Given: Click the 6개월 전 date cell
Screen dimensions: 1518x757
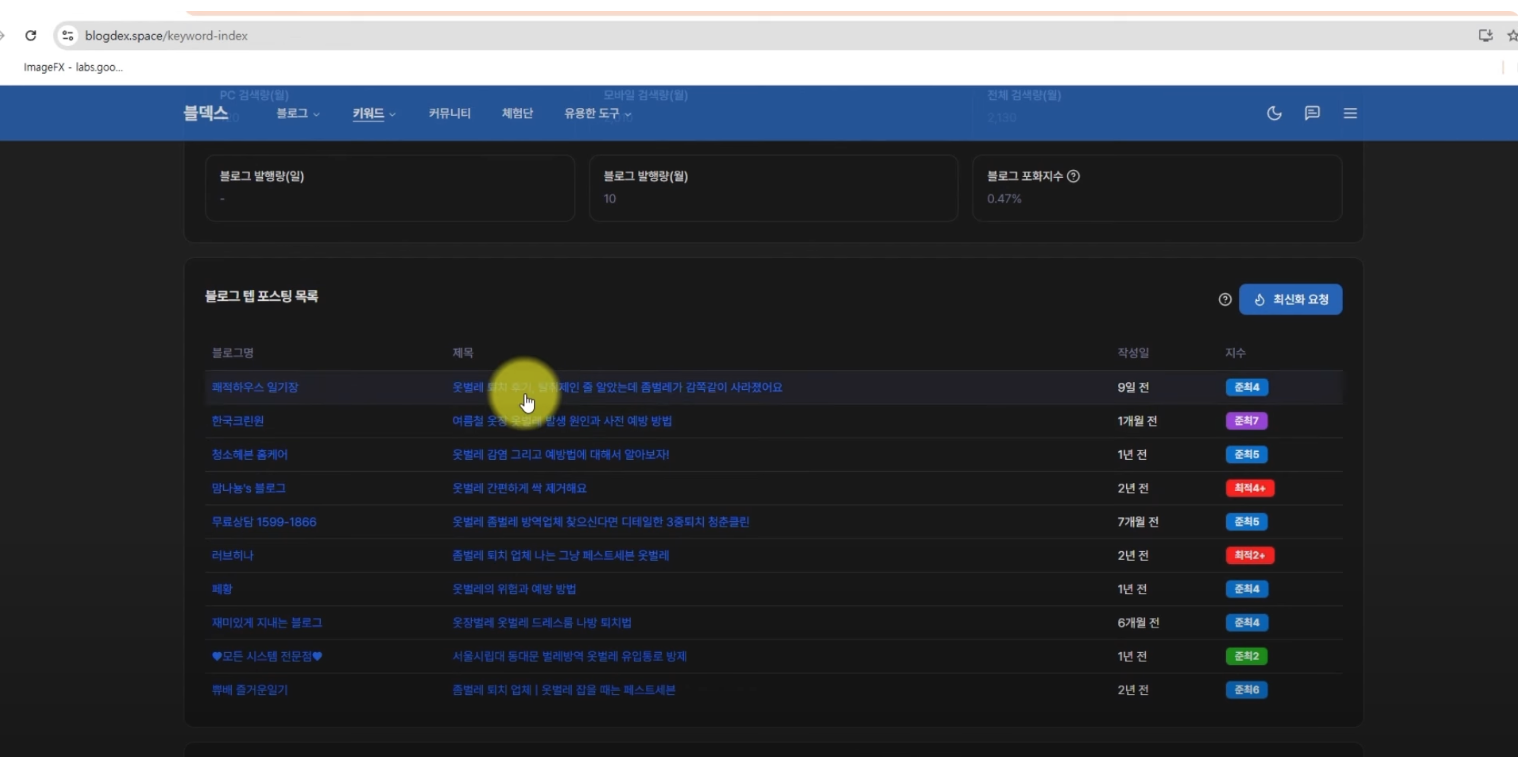Looking at the screenshot, I should (1138, 622).
